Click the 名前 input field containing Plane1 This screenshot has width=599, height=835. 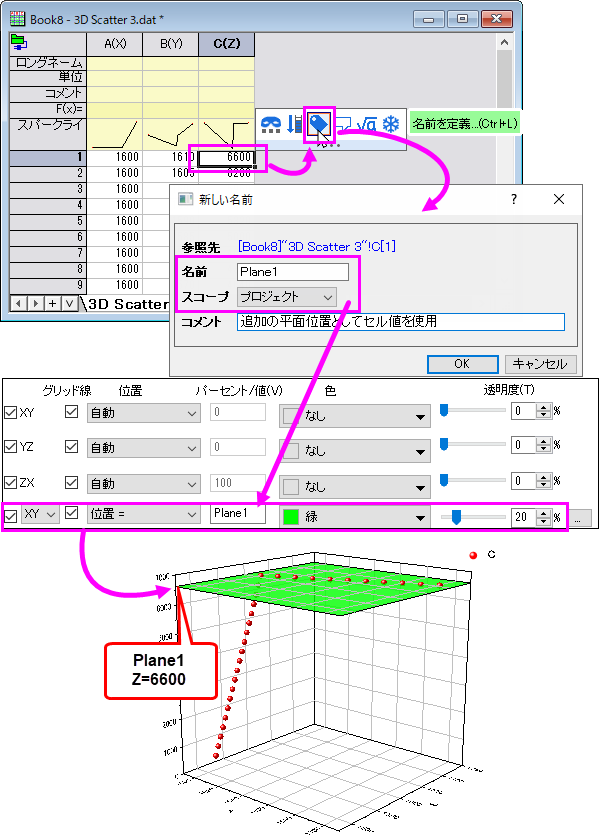[x=293, y=272]
